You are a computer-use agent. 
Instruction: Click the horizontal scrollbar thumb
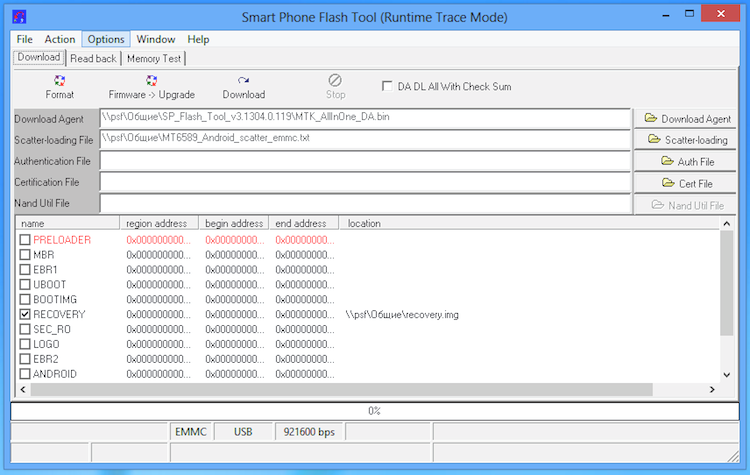[x=342, y=389]
